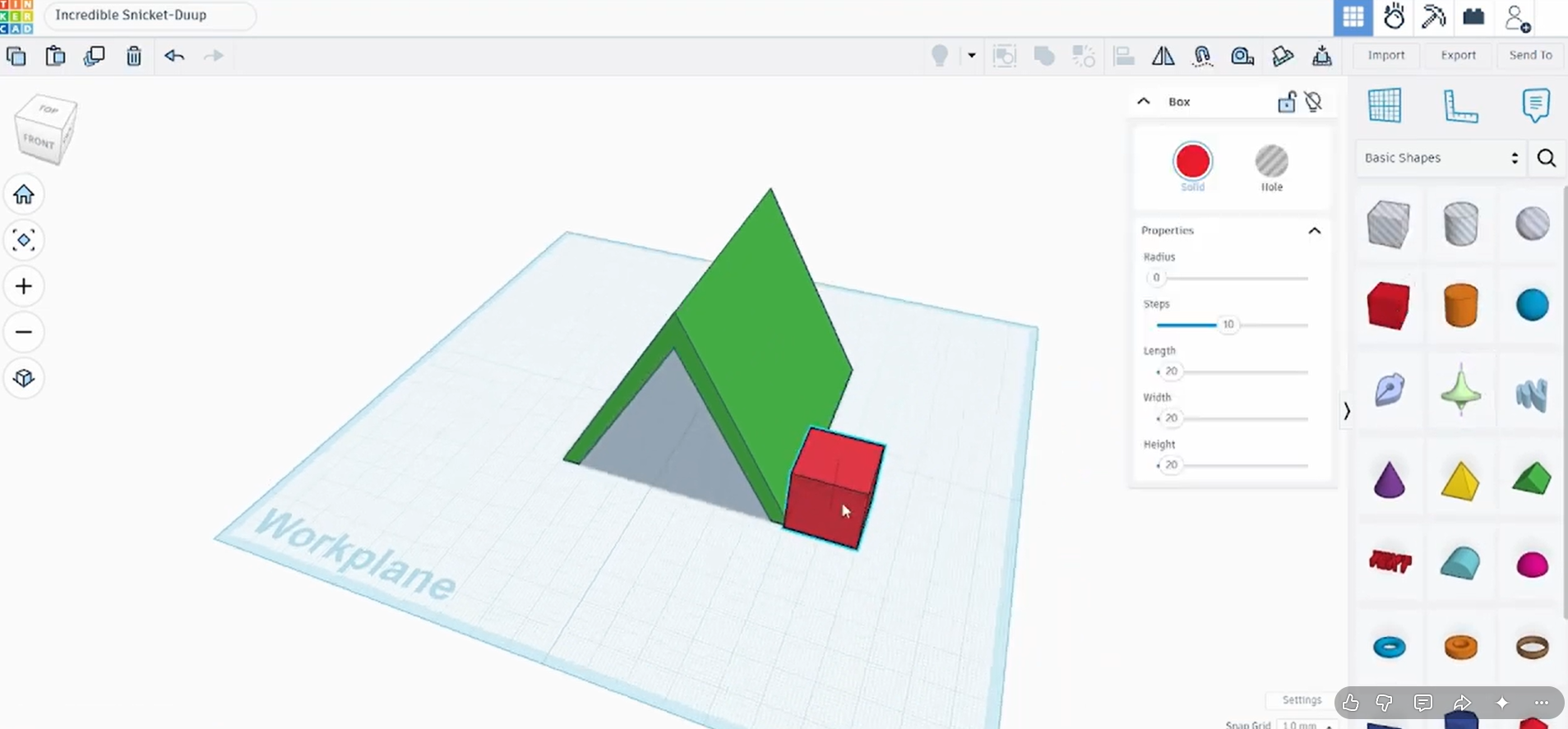Zoom in with plus button

pos(24,286)
